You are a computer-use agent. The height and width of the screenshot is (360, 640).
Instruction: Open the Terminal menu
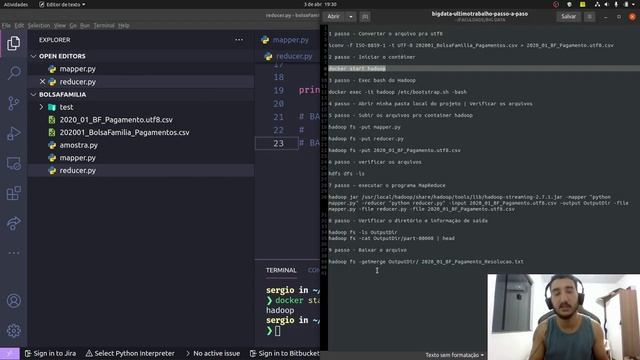[104, 25]
